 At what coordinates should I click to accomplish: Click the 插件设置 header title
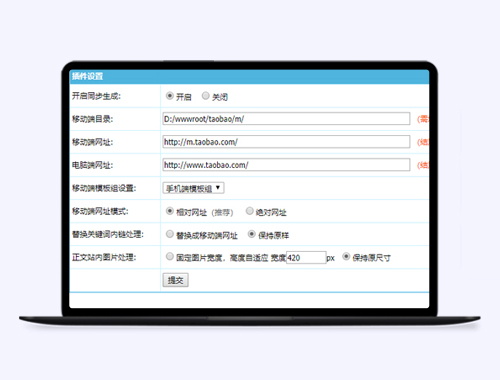pyautogui.click(x=87, y=76)
